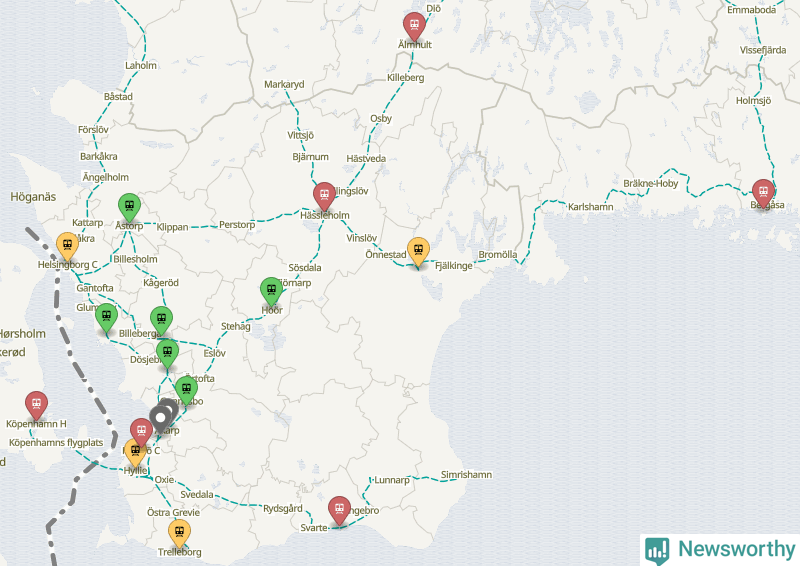Select the Vittsjö station label
Viewport: 800px width, 566px height.
click(300, 135)
